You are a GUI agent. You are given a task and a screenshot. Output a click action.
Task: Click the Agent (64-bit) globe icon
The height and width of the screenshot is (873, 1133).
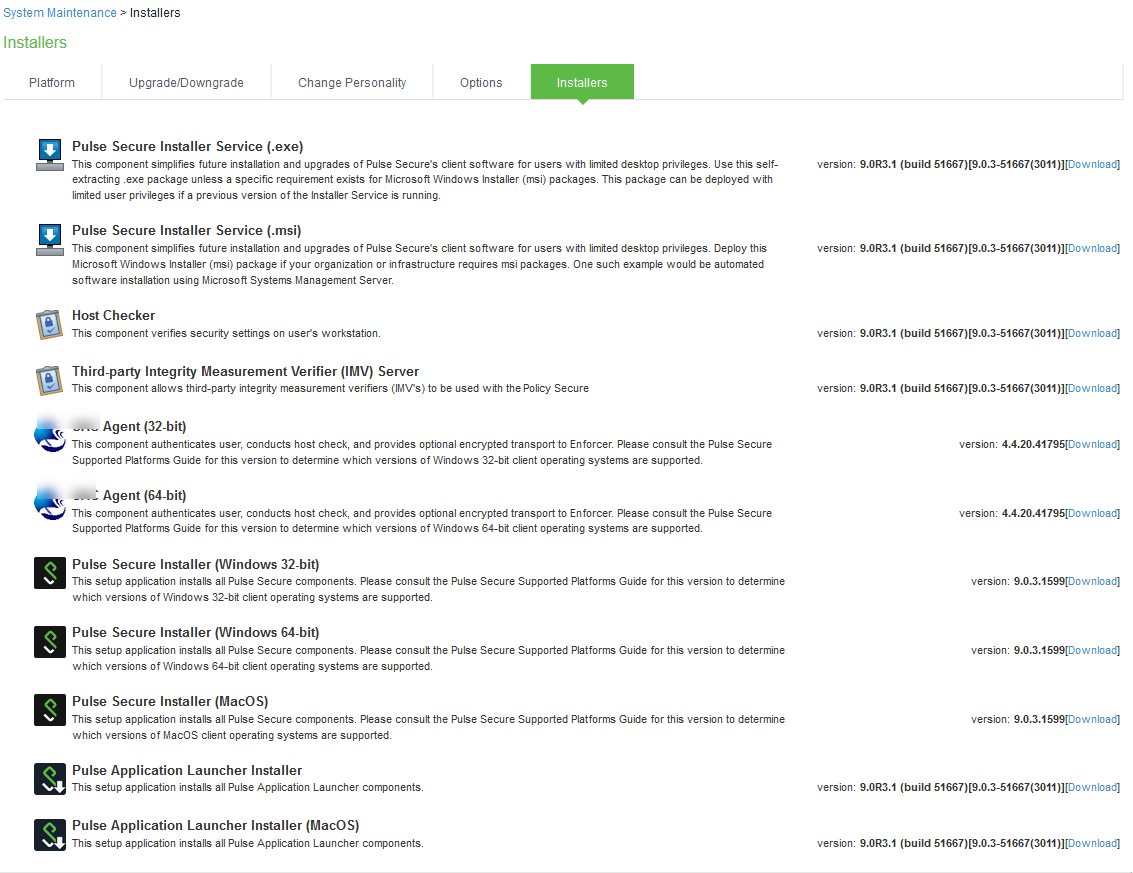[49, 505]
